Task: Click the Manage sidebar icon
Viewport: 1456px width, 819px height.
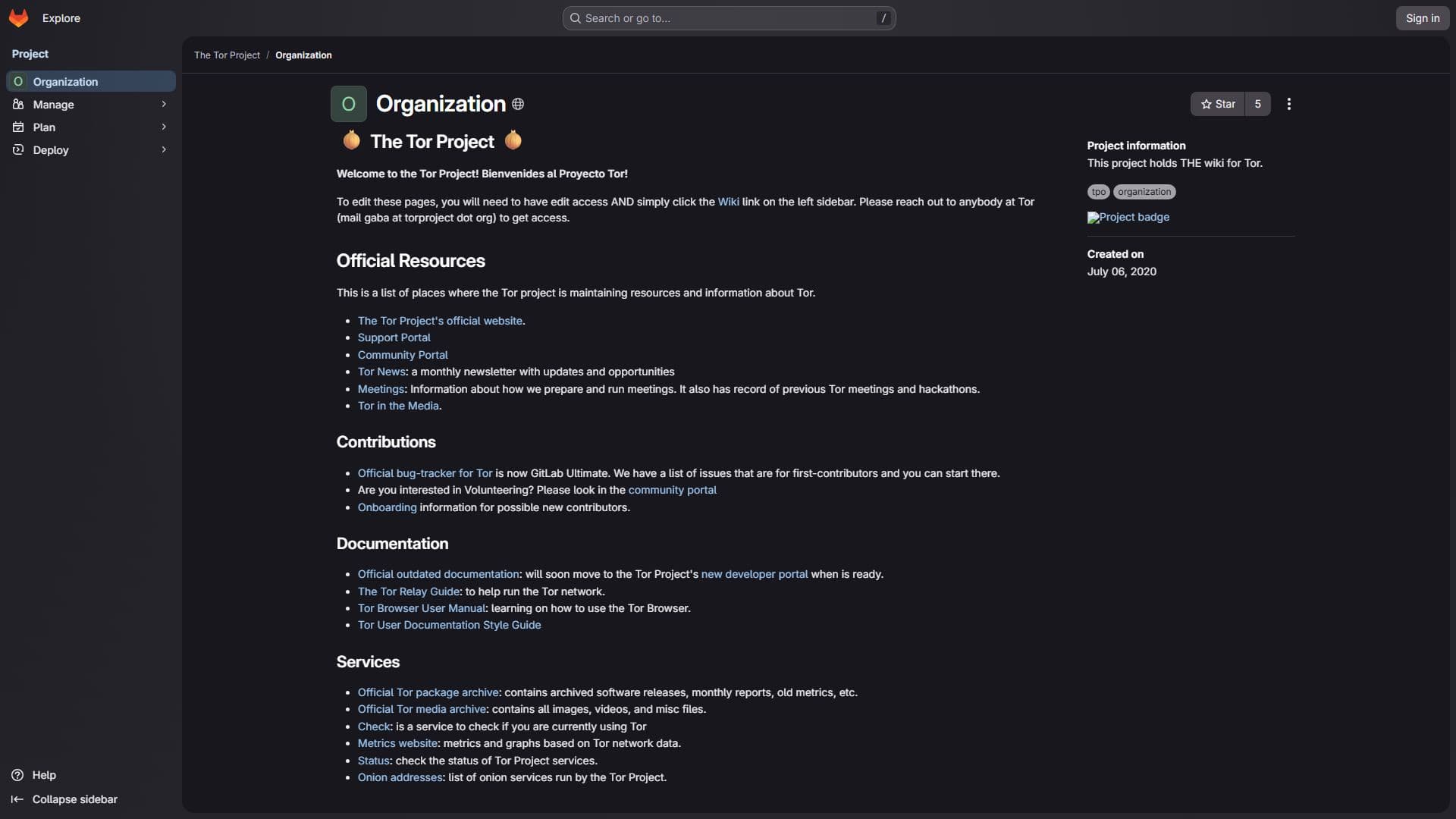Action: pos(18,104)
